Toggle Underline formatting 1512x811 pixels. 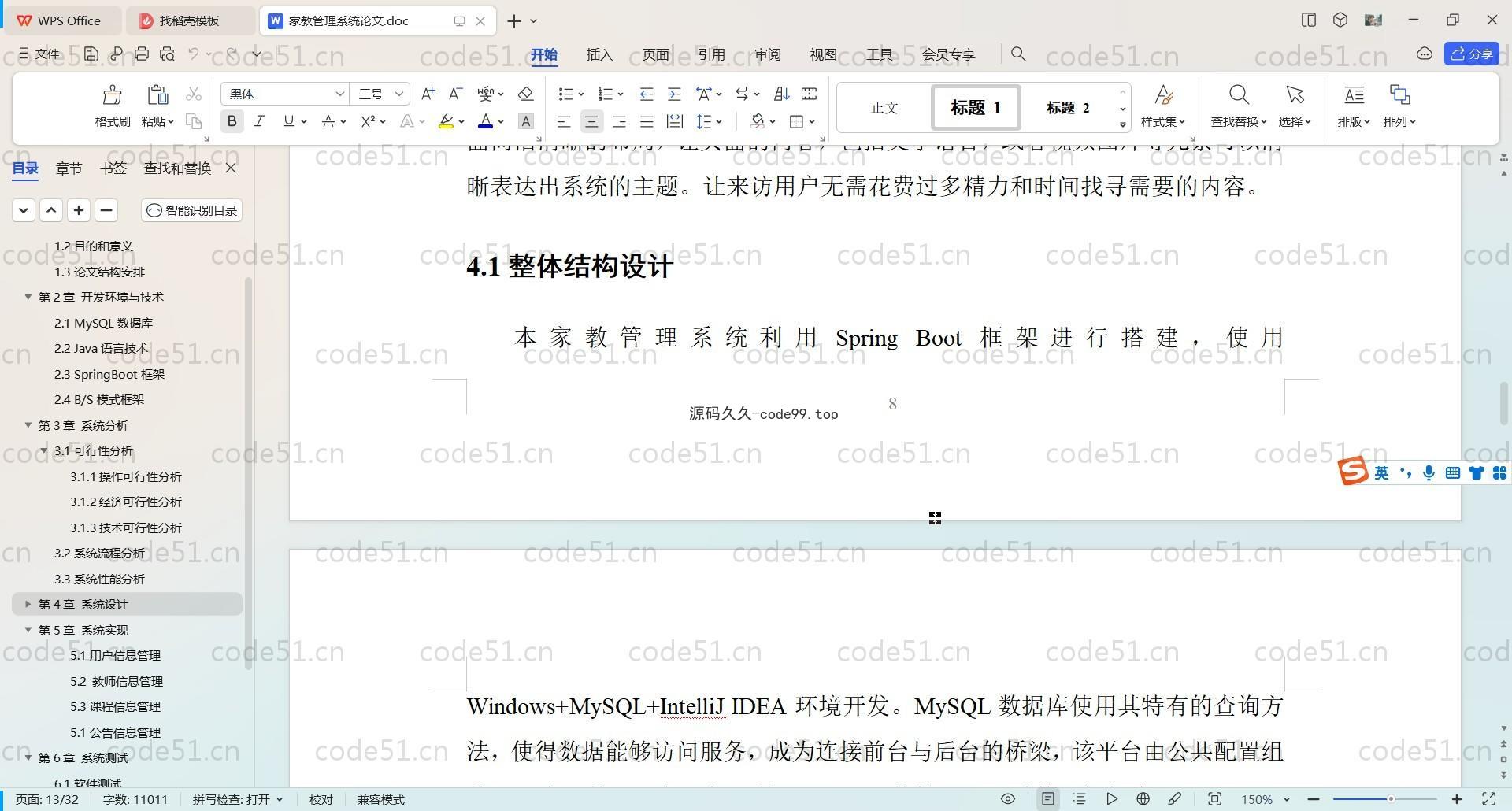(x=288, y=121)
